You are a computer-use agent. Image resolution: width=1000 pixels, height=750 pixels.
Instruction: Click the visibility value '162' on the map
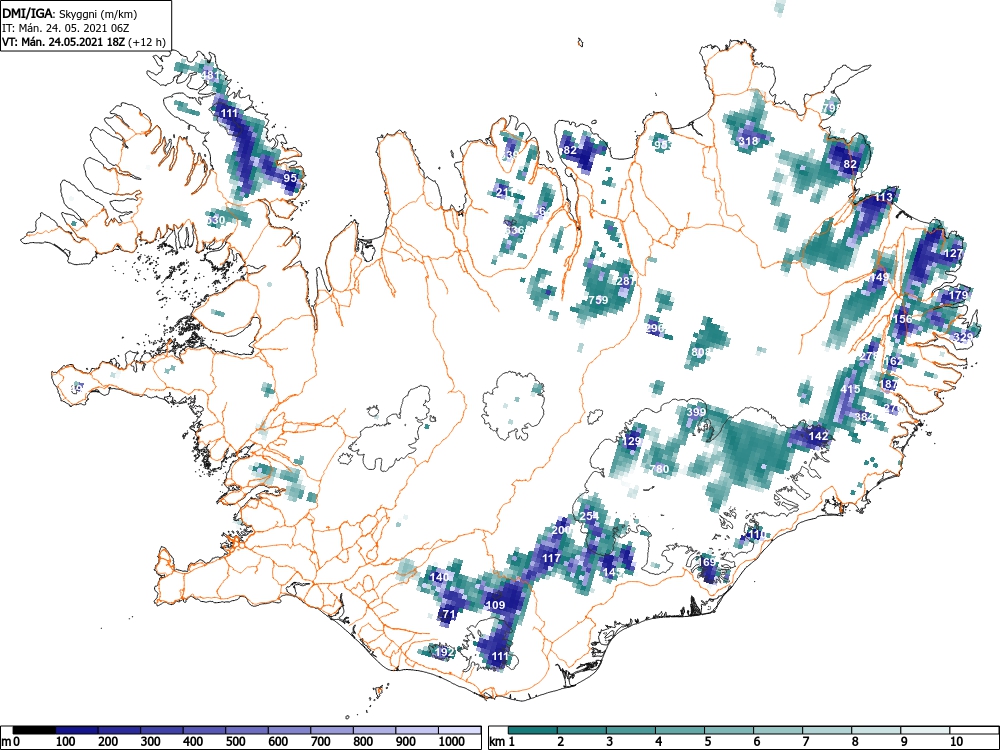pos(894,362)
